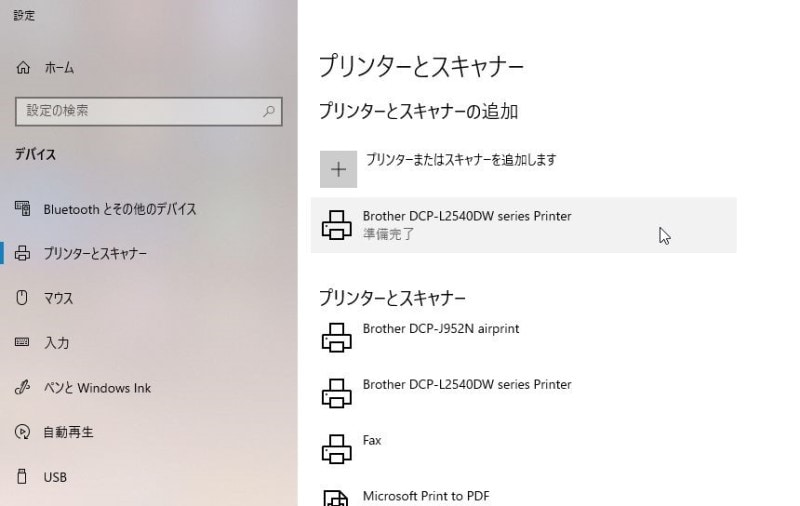Screen dimensions: 800x506
Task: Click the magnifier icon in the search box
Action: (269, 111)
